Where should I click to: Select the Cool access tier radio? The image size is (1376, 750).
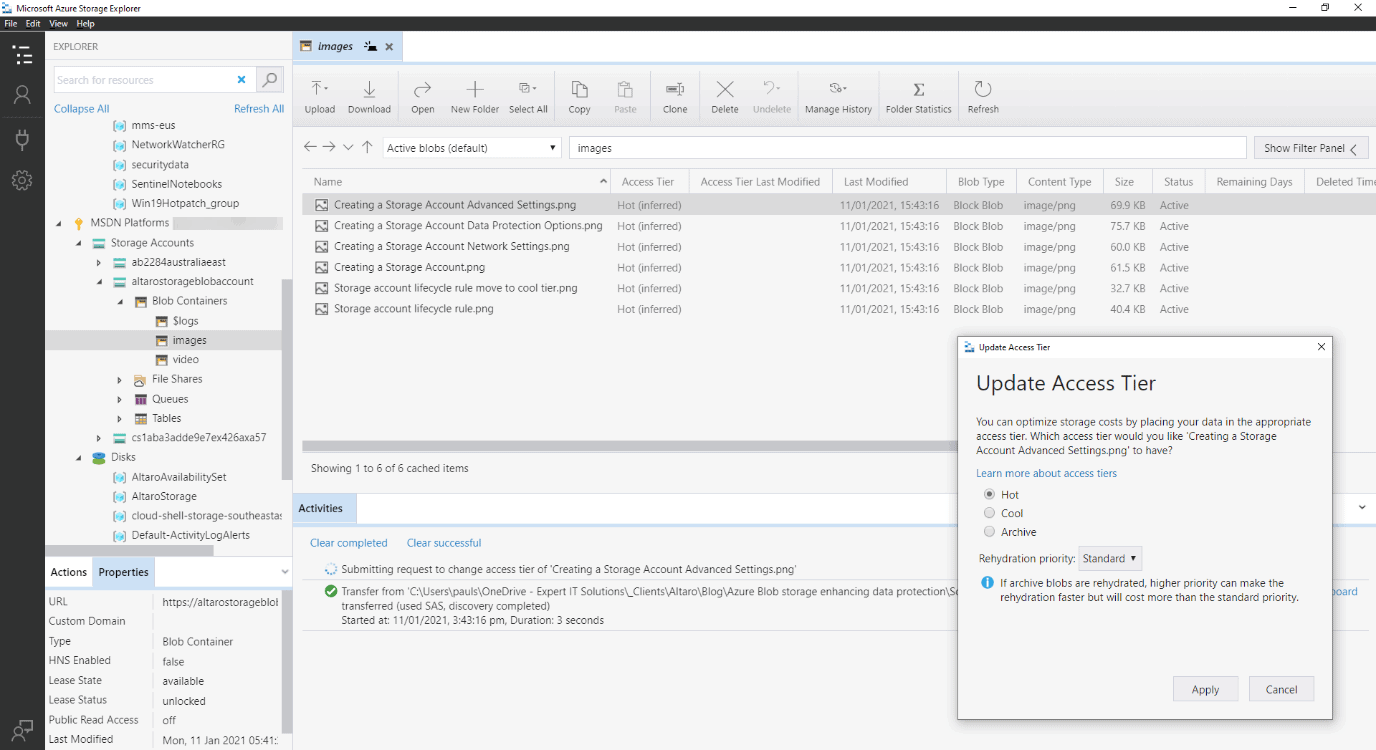(990, 513)
